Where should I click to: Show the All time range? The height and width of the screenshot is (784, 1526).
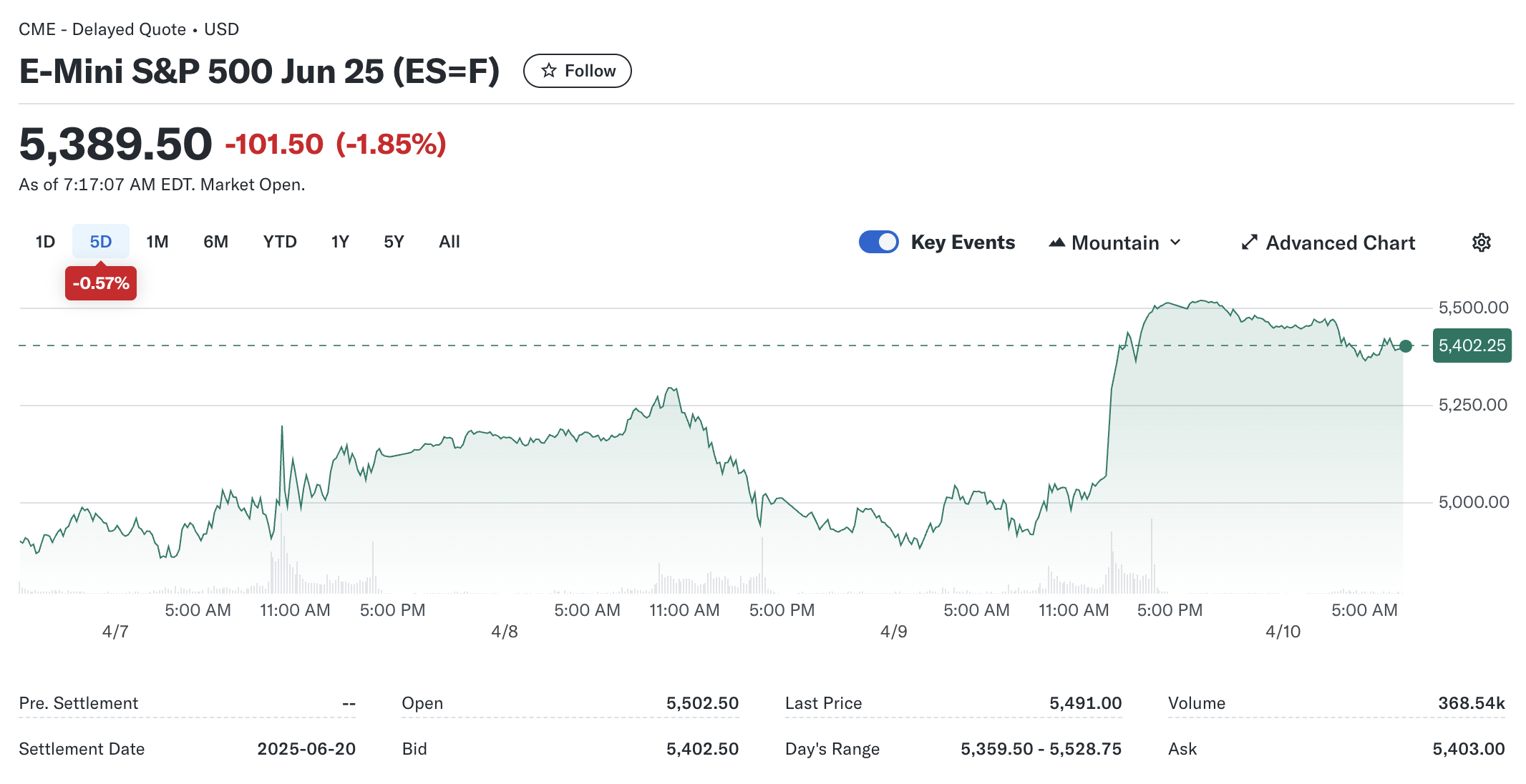pos(449,242)
